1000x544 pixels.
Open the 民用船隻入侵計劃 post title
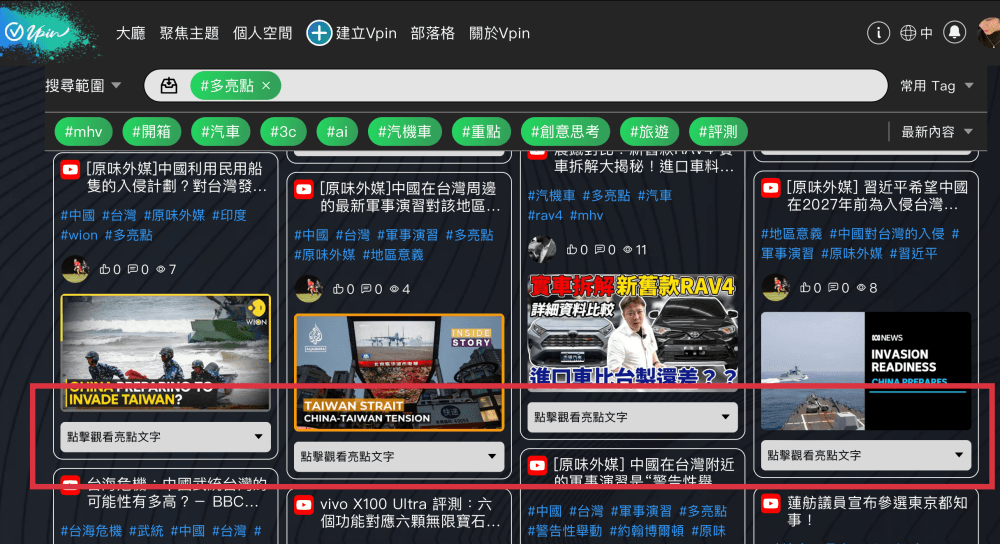[x=177, y=178]
